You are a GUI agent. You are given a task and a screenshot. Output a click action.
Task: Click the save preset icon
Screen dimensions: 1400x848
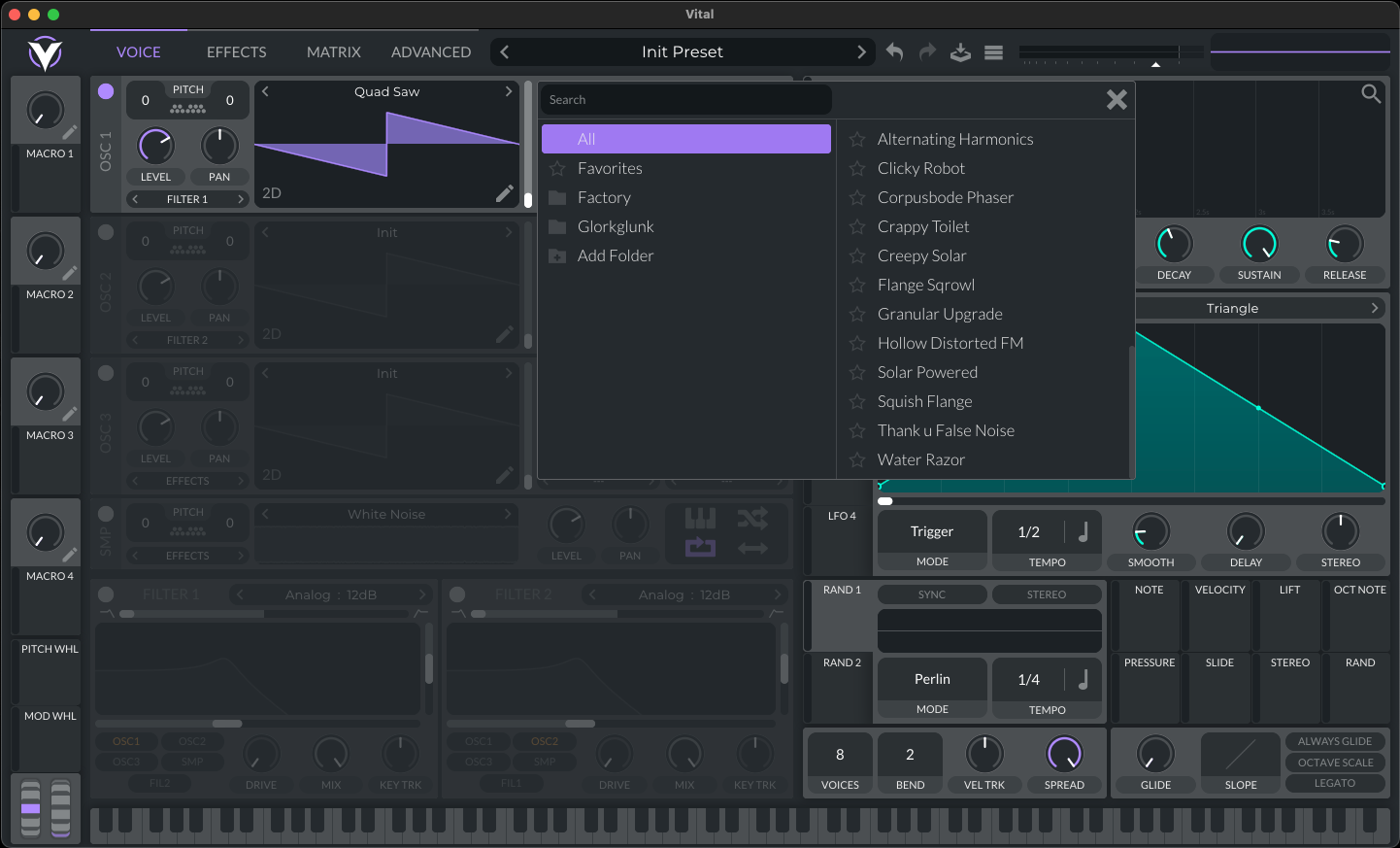(960, 51)
